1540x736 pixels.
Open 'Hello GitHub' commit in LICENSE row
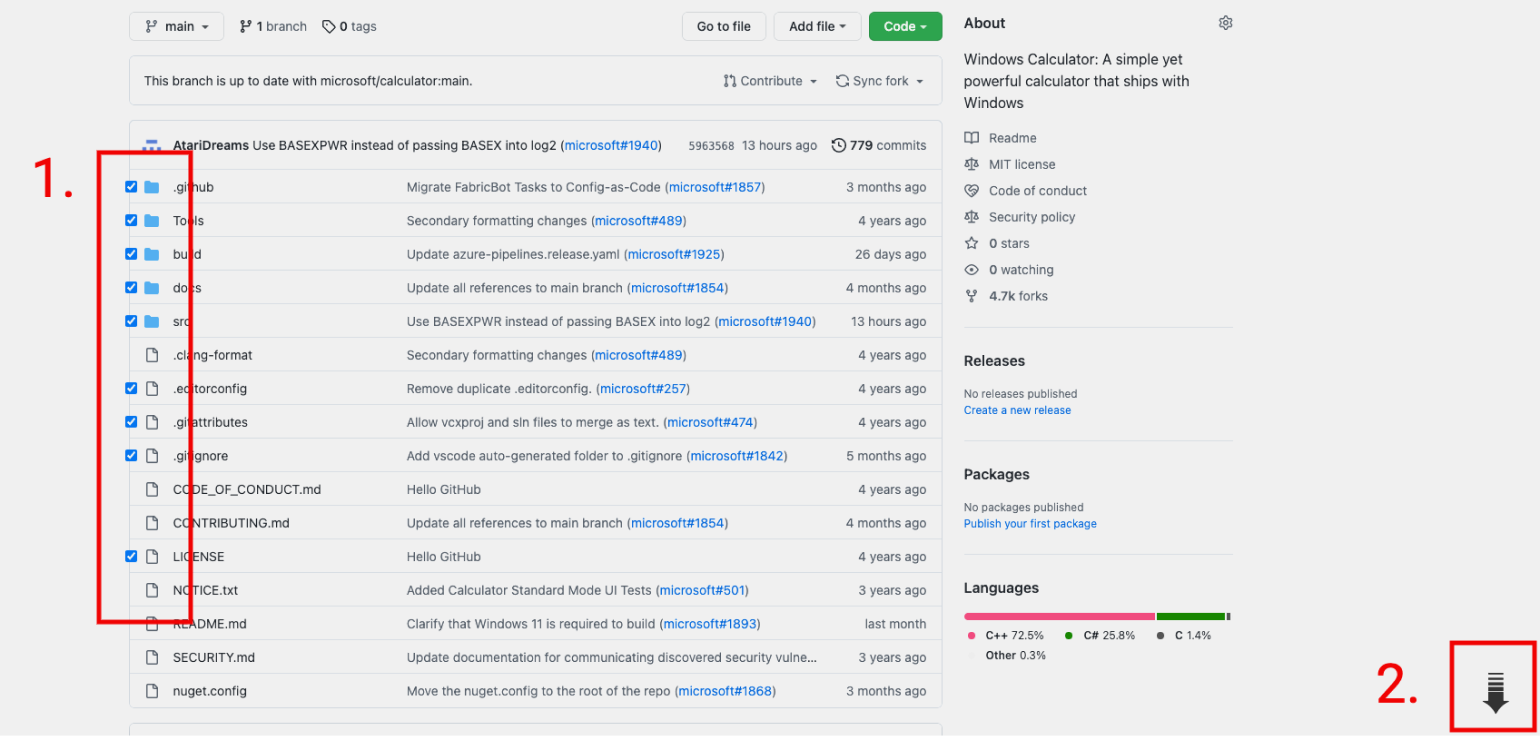[444, 557]
